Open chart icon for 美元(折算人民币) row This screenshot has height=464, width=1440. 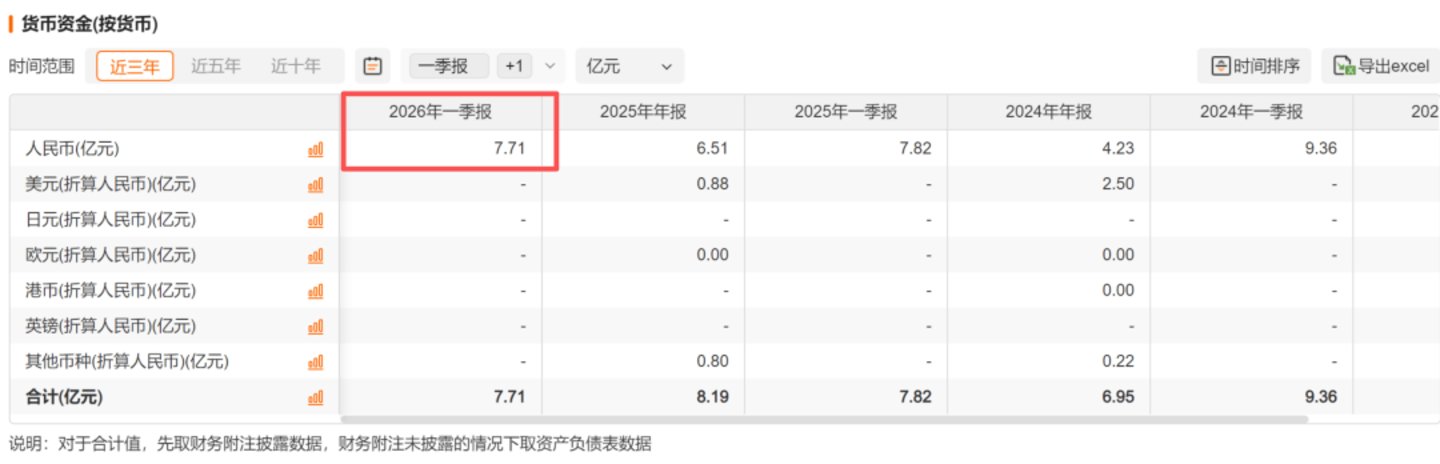pyautogui.click(x=315, y=185)
